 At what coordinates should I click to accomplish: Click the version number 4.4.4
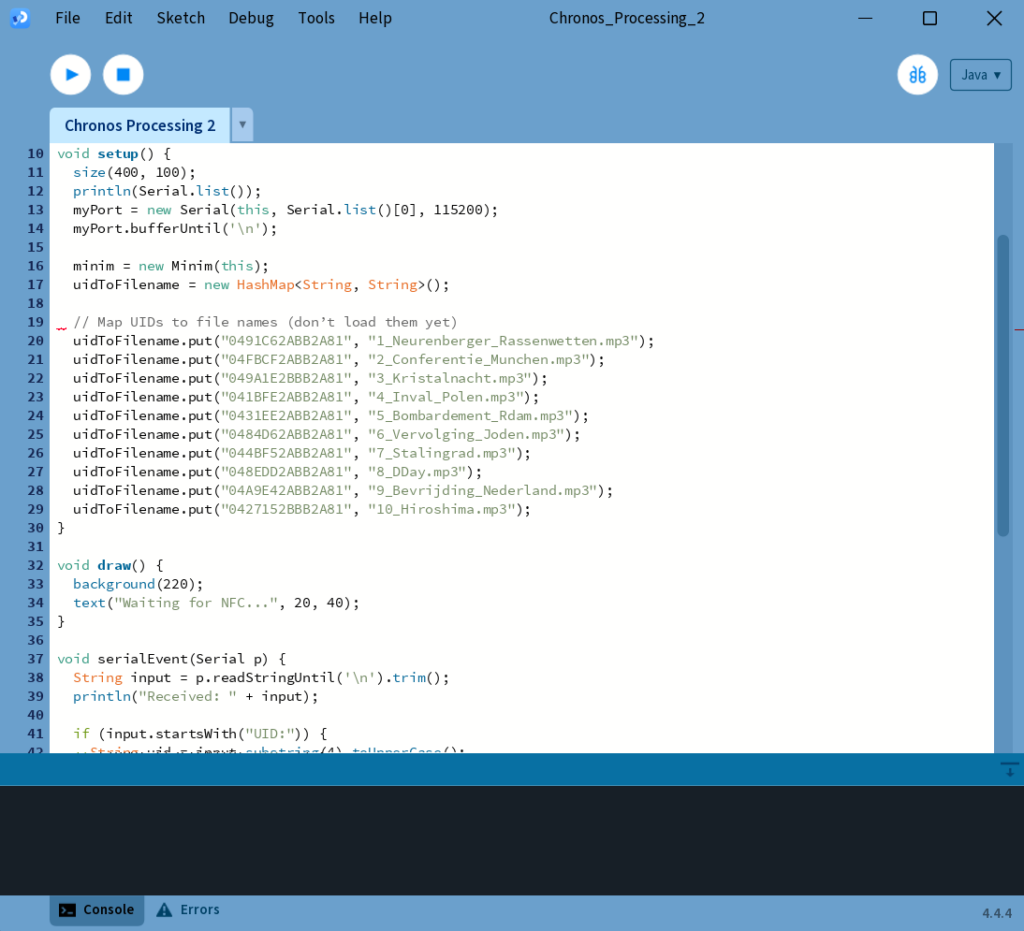[997, 913]
